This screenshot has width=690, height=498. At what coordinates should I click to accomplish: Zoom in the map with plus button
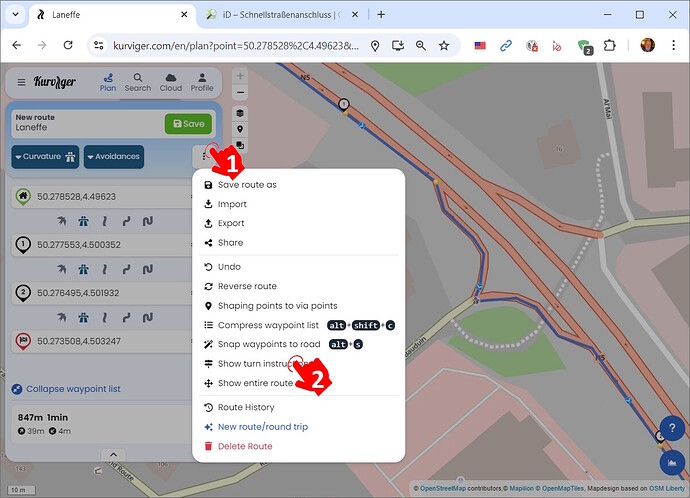pos(239,77)
